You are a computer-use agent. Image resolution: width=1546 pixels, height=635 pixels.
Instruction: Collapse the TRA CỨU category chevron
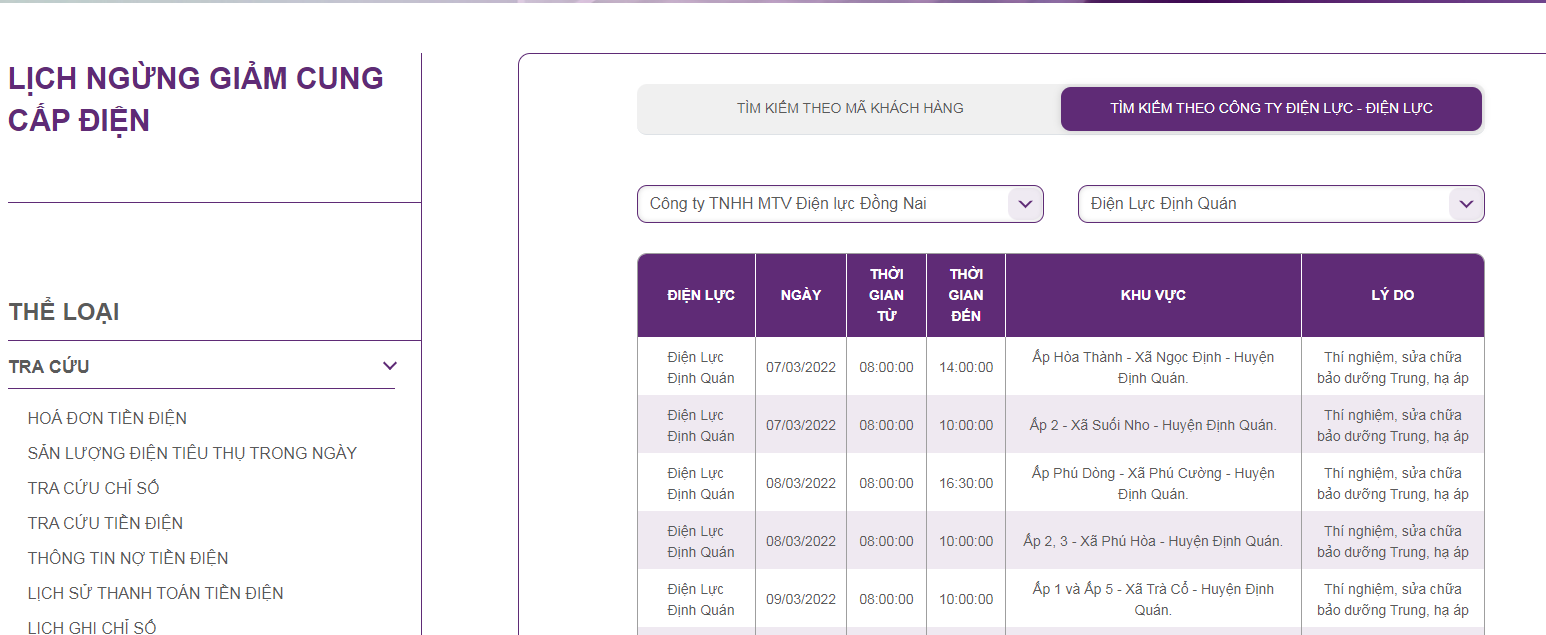point(390,366)
